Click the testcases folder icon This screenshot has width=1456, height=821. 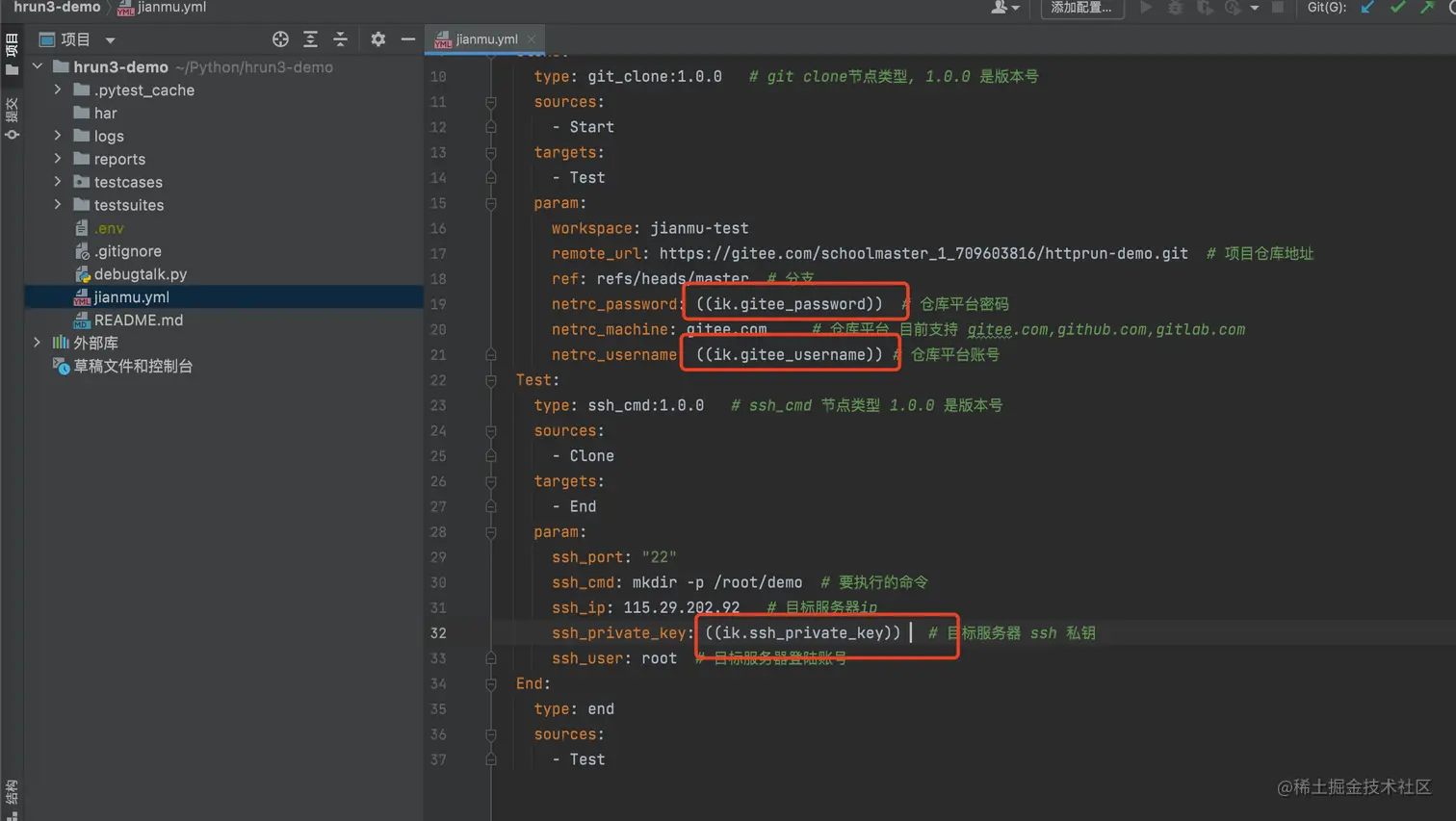pyautogui.click(x=82, y=182)
